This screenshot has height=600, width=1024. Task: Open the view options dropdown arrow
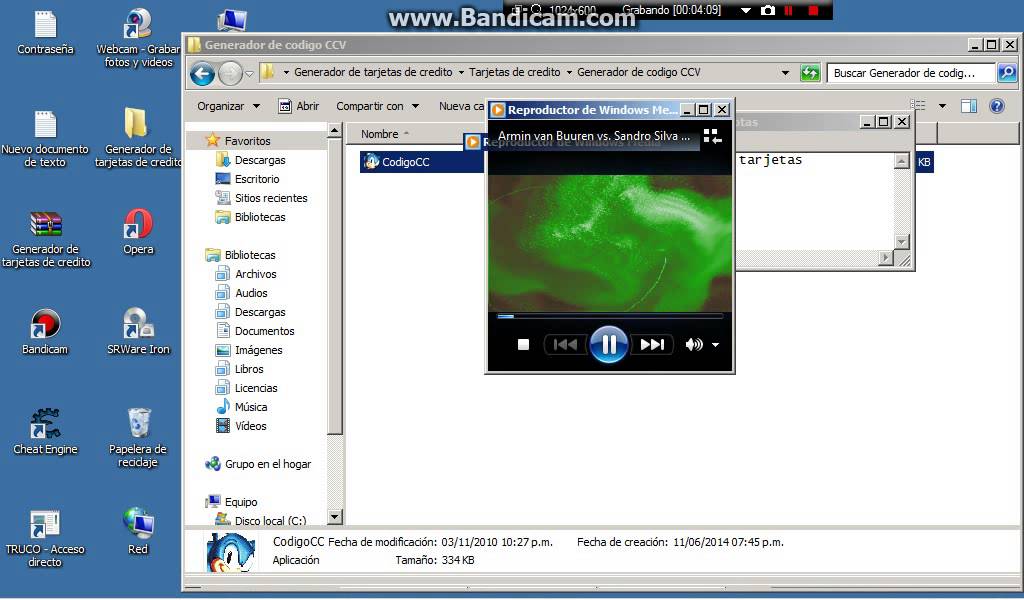(x=942, y=106)
